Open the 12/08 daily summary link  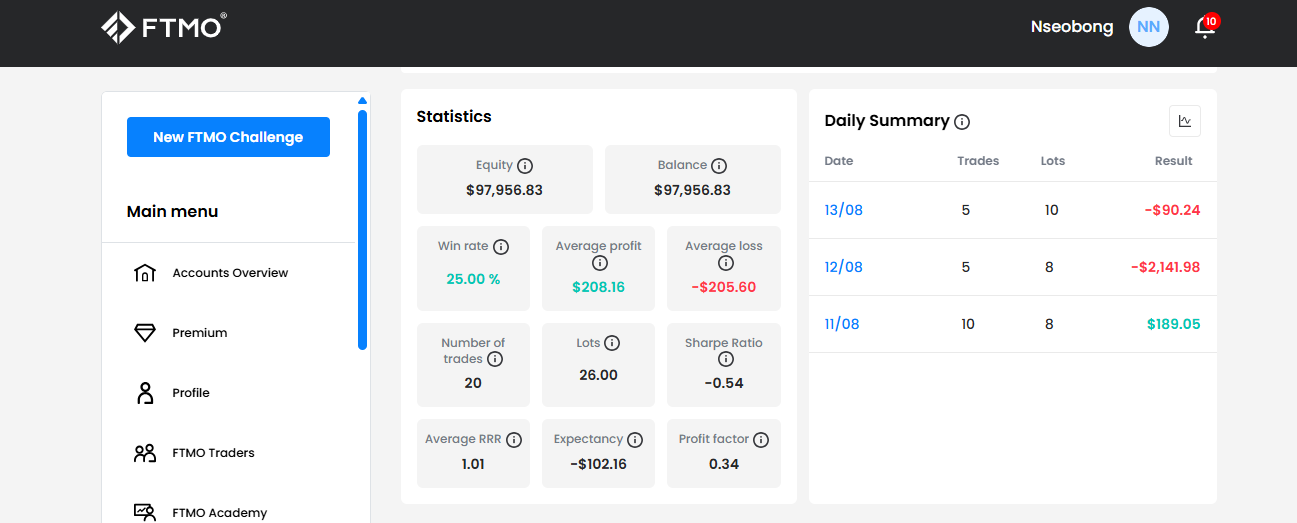pos(843,267)
